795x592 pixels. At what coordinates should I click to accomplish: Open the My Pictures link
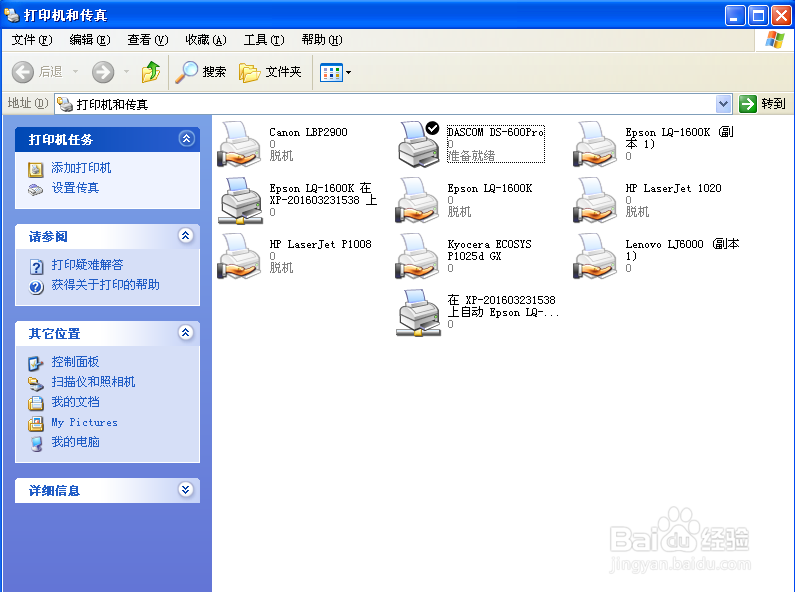pos(84,422)
